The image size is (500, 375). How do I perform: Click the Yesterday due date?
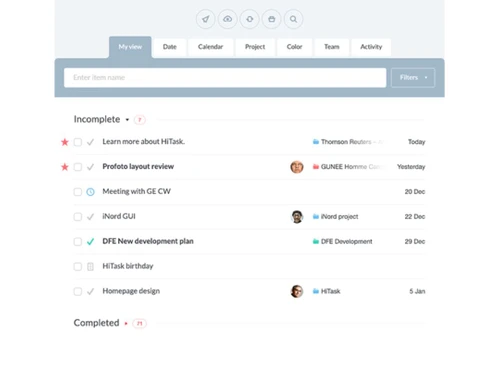click(x=411, y=167)
